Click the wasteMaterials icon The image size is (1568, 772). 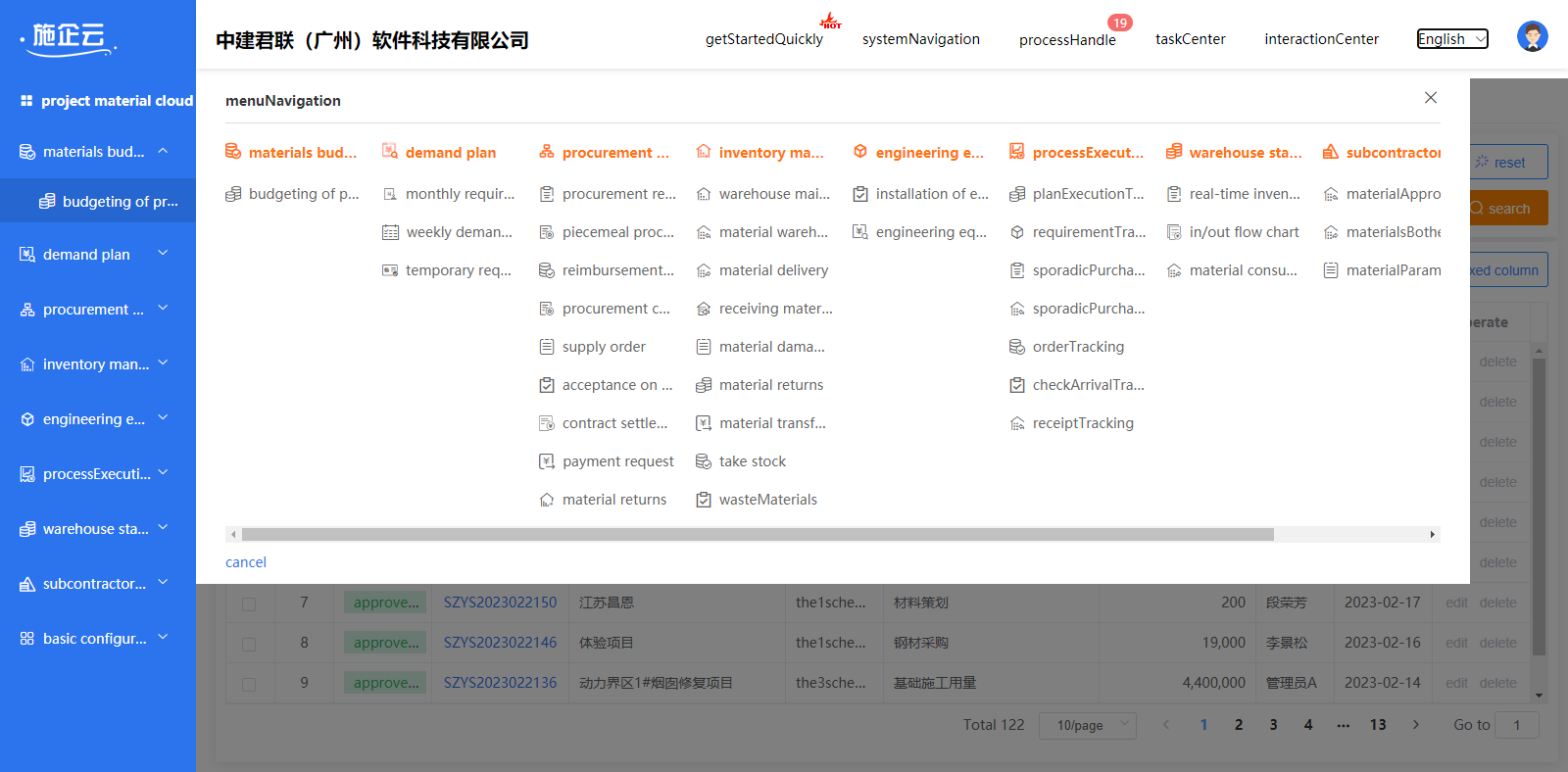point(704,500)
